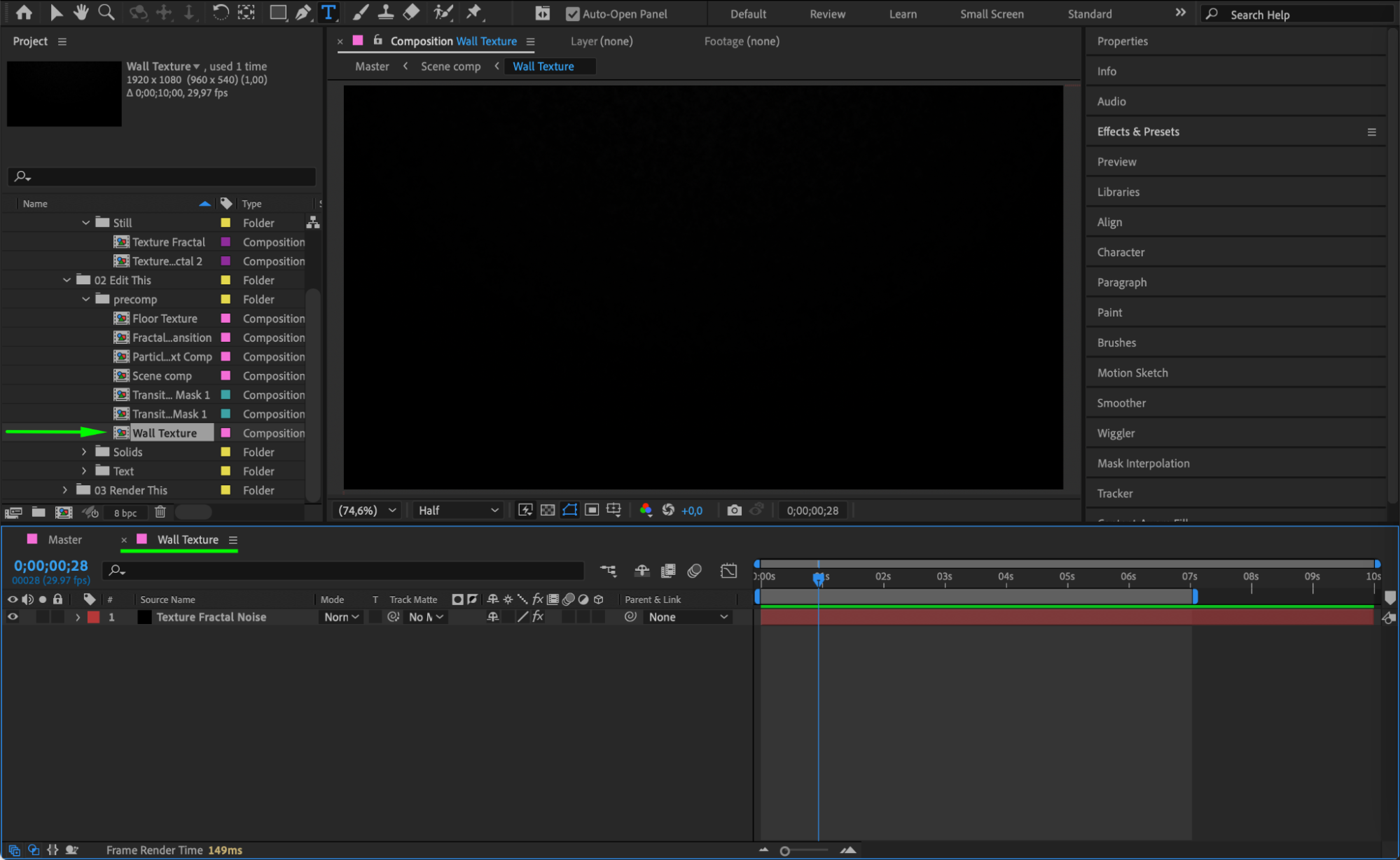The image size is (1400, 860).
Task: Switch to the Default workspace
Action: tap(748, 14)
